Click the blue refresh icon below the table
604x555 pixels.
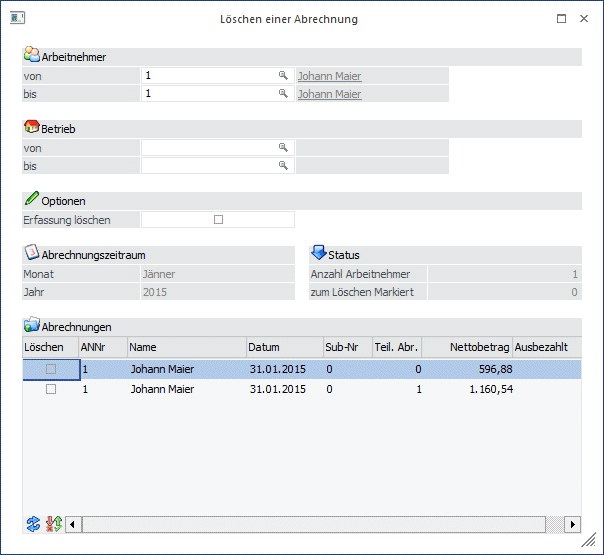(33, 524)
